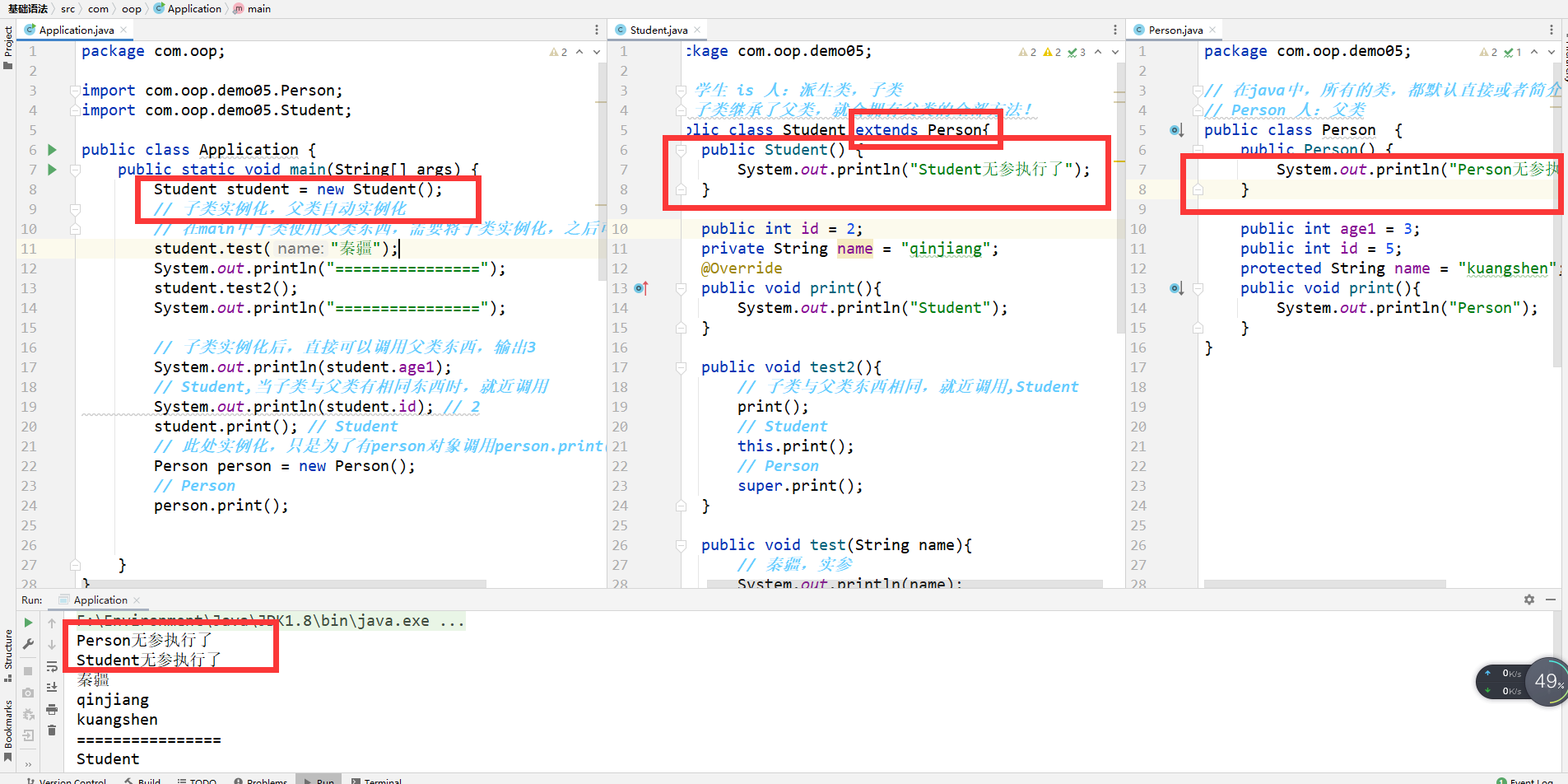Click vertical scrollbar of Student.java editor
Viewport: 1568px width, 784px height.
[1120, 198]
